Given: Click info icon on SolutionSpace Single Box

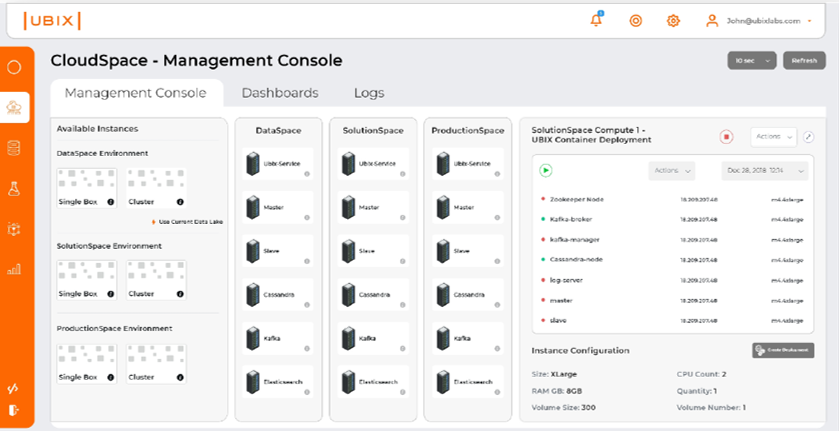Looking at the screenshot, I should 110,294.
